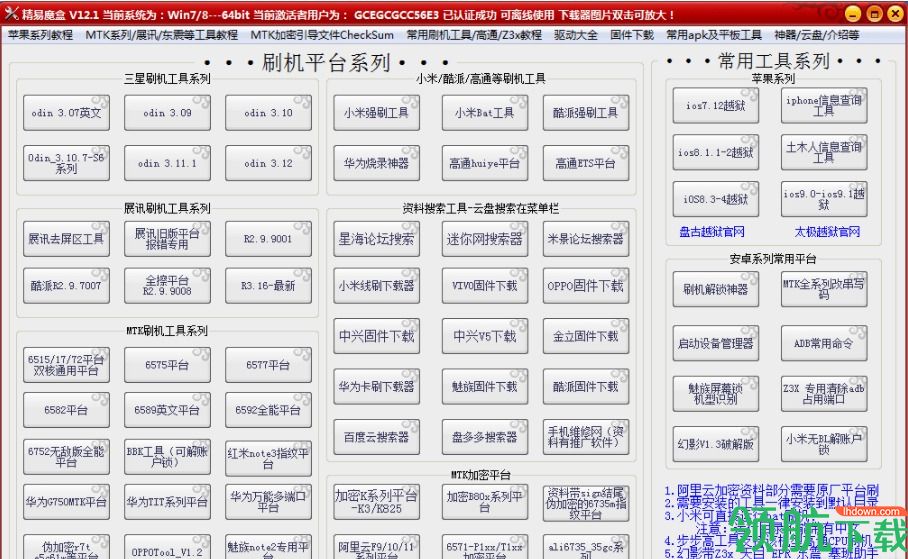
Task: Open 星海论坛搜索
Action: click(x=376, y=239)
